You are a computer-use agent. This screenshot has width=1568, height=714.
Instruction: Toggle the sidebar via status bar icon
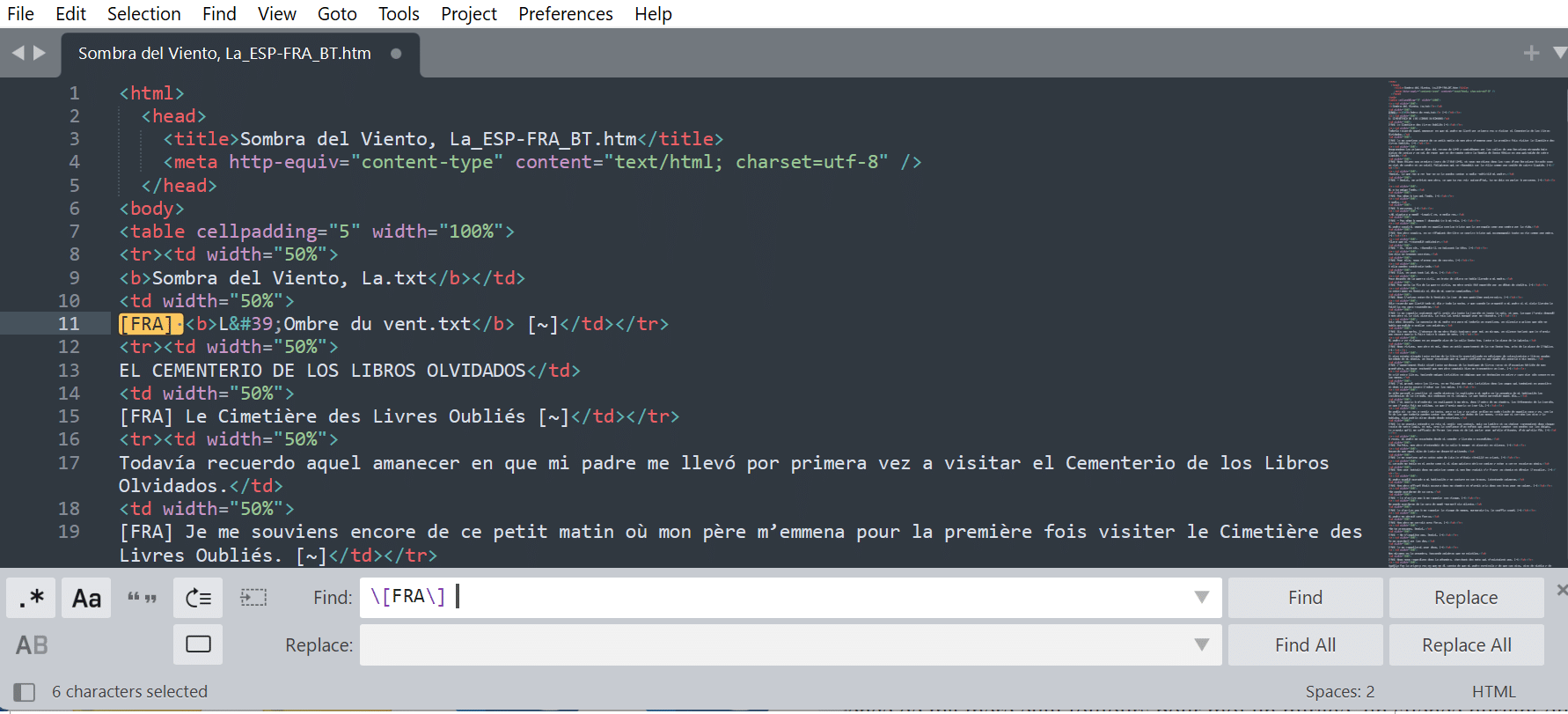coord(25,692)
